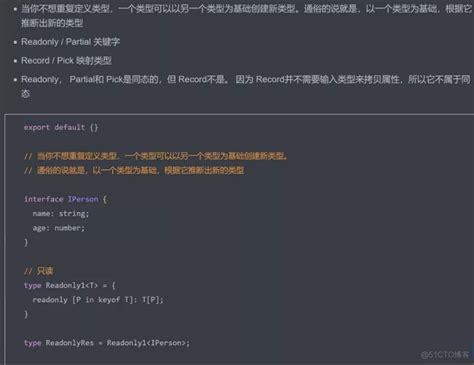This screenshot has width=474, height=365.
Task: Click the first orange comment line in code
Action: coord(156,156)
